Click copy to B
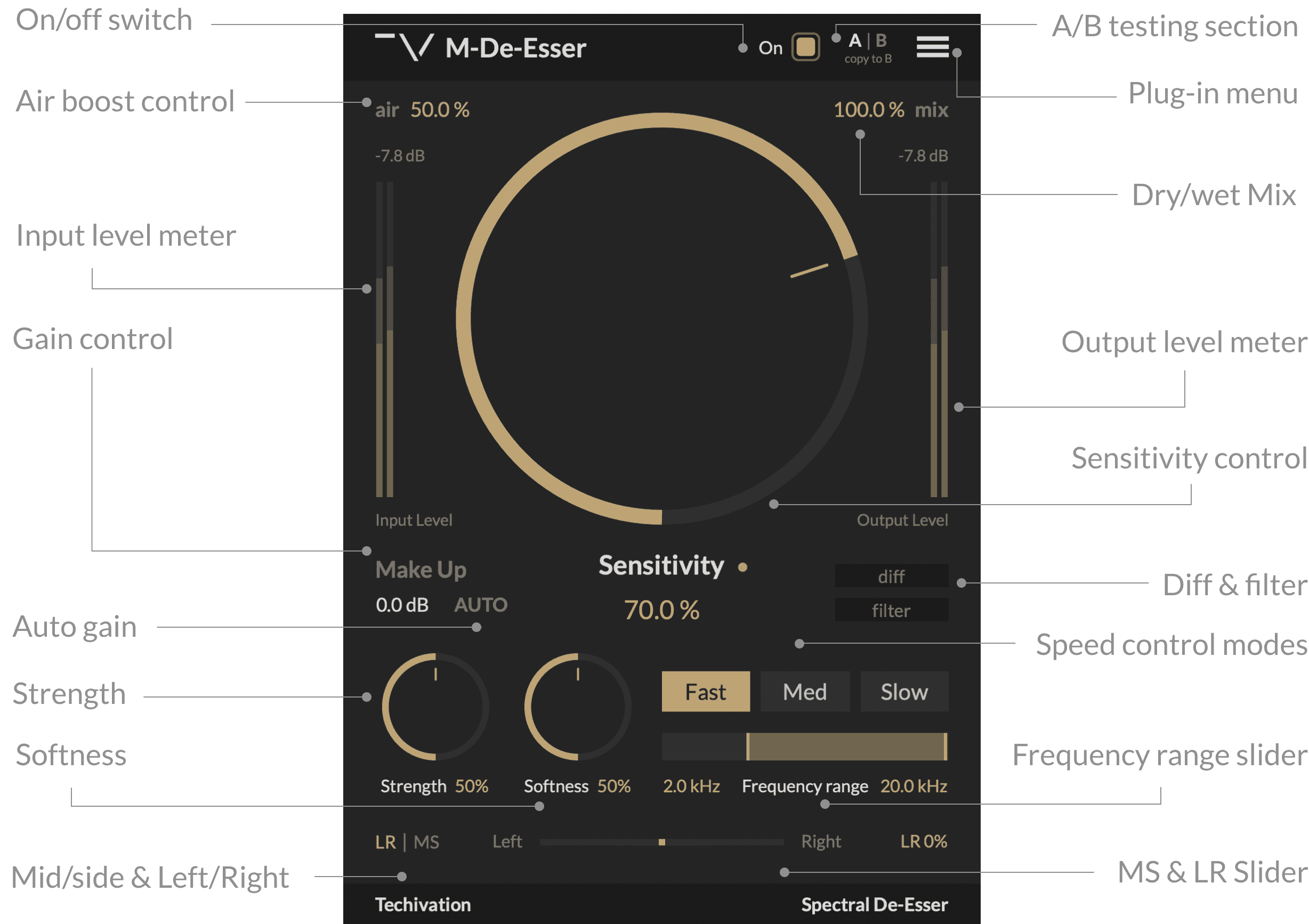The width and height of the screenshot is (1309, 924). (868, 59)
